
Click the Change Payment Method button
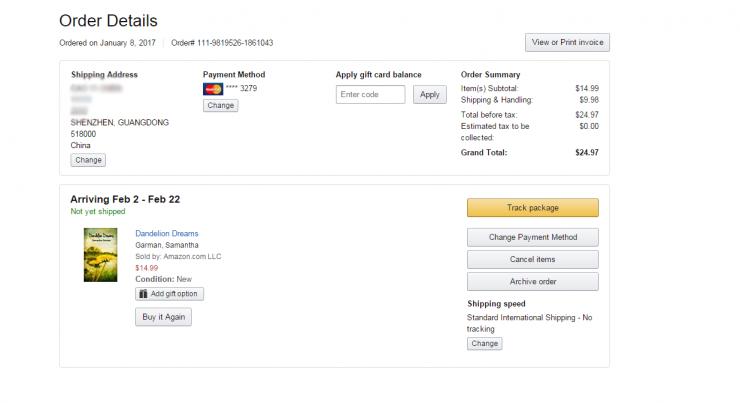(532, 237)
